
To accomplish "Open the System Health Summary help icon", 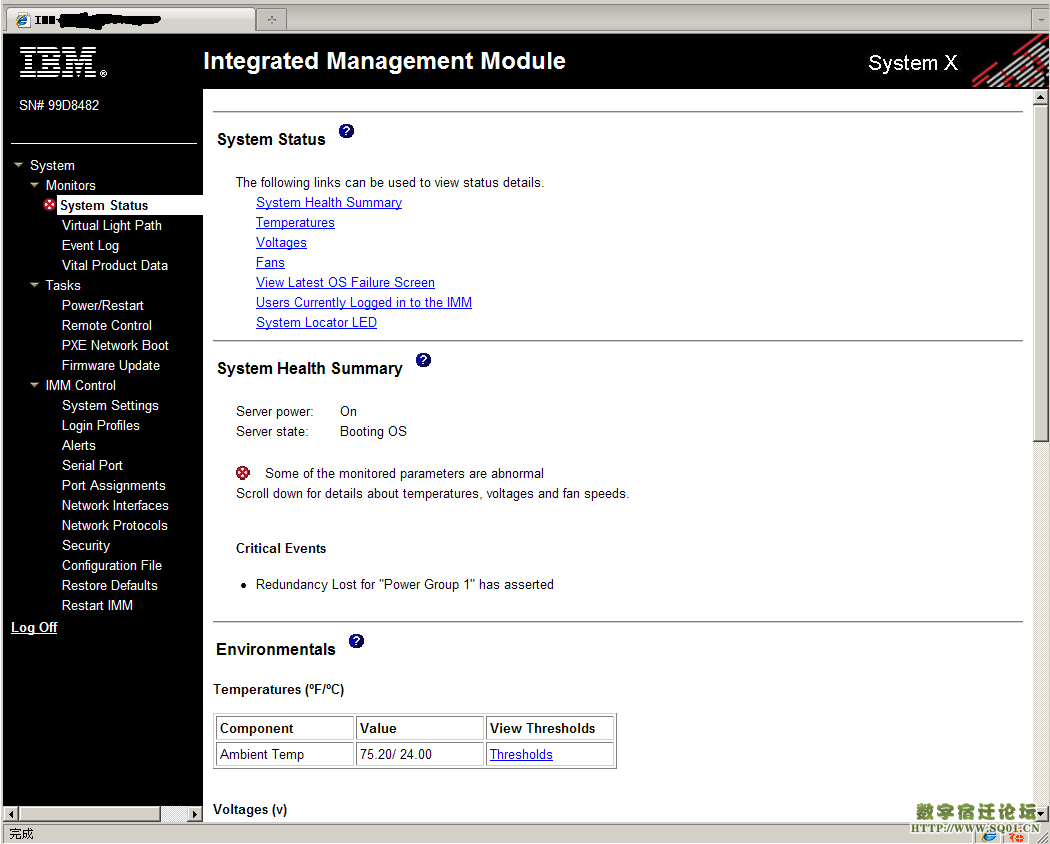I will [x=423, y=360].
